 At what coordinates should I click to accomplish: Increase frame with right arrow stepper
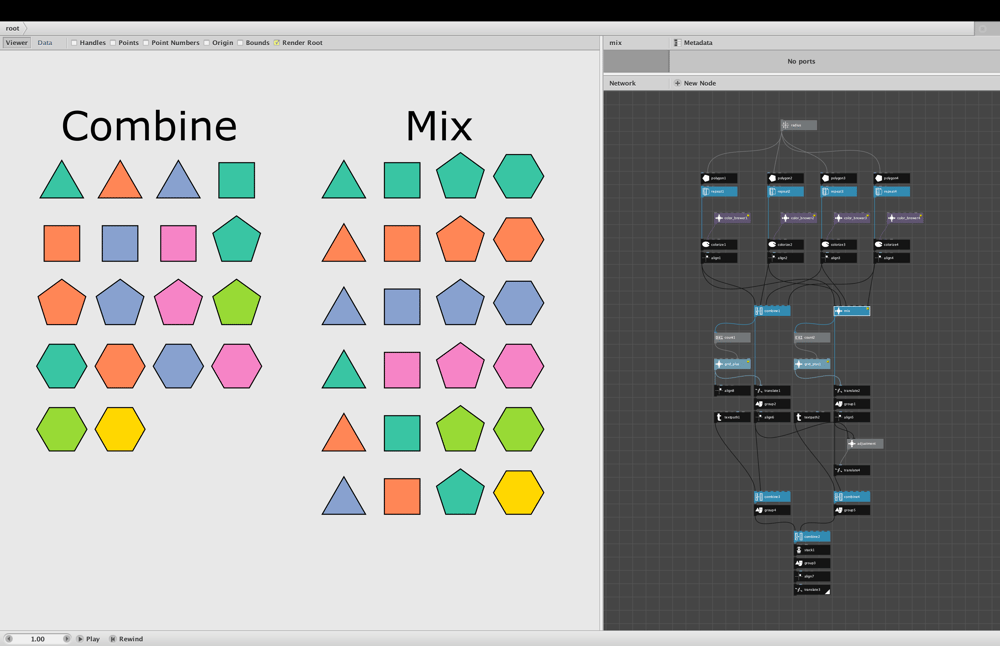tap(66, 638)
